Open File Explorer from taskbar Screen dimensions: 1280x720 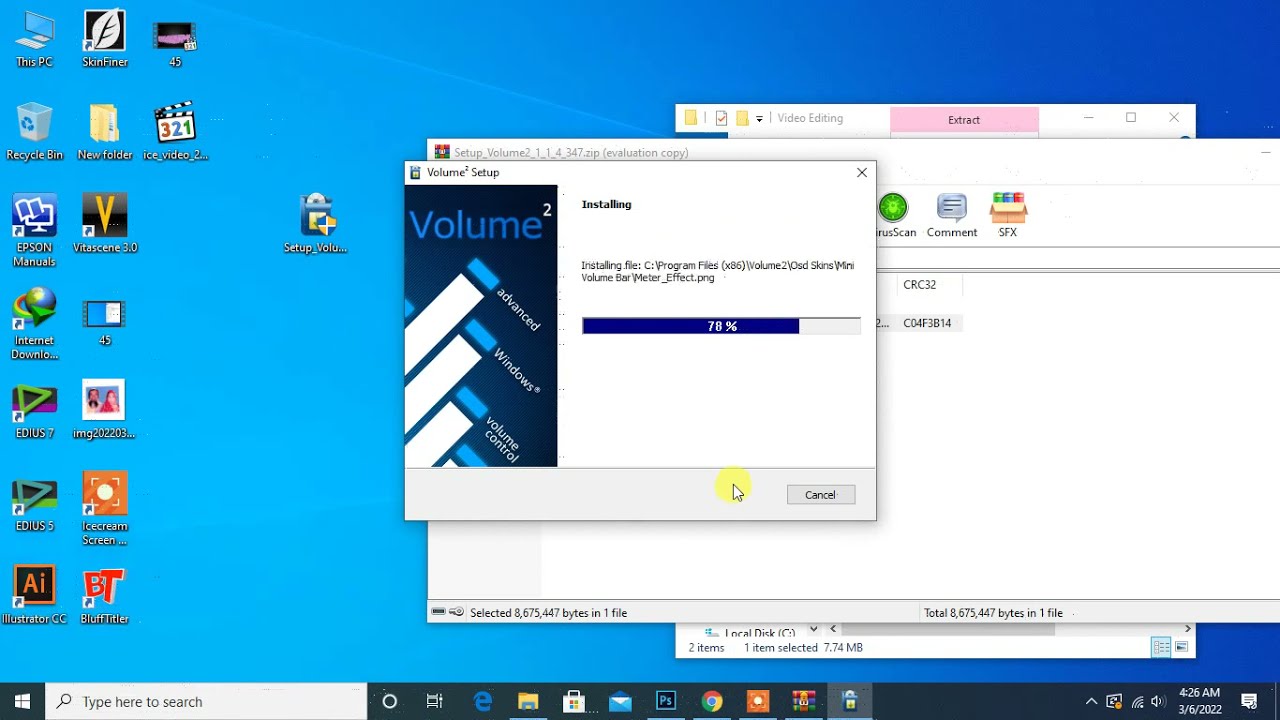tap(528, 701)
